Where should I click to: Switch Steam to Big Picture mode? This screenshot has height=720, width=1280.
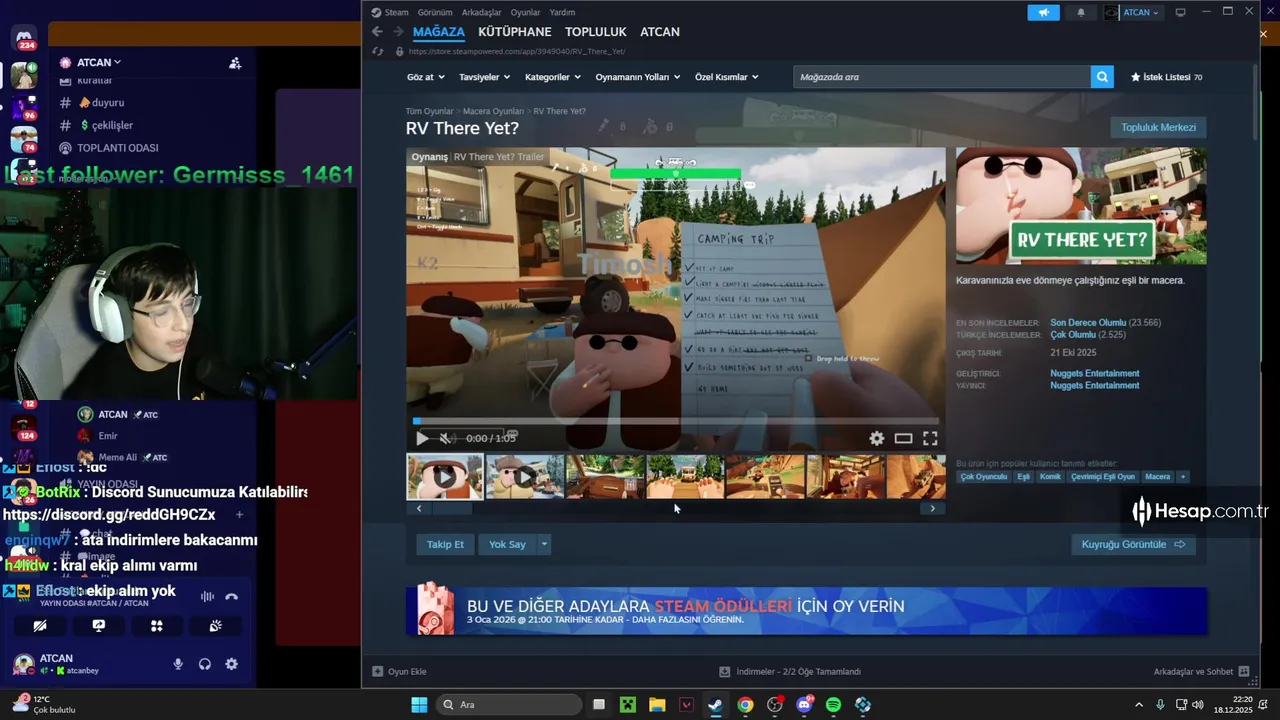pyautogui.click(x=1181, y=12)
